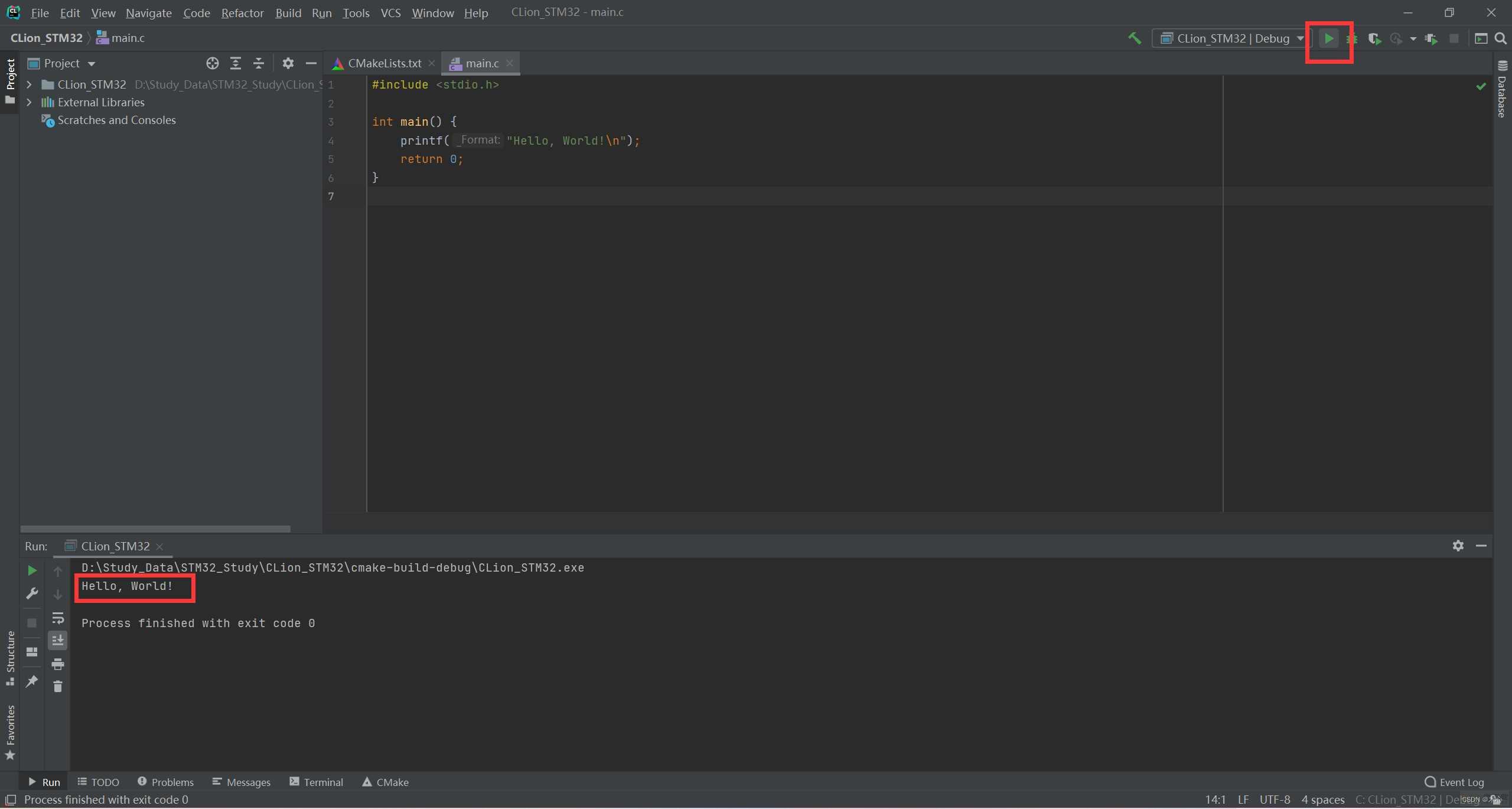Image resolution: width=1512 pixels, height=809 pixels.
Task: Open the Refactor menu
Action: point(242,12)
